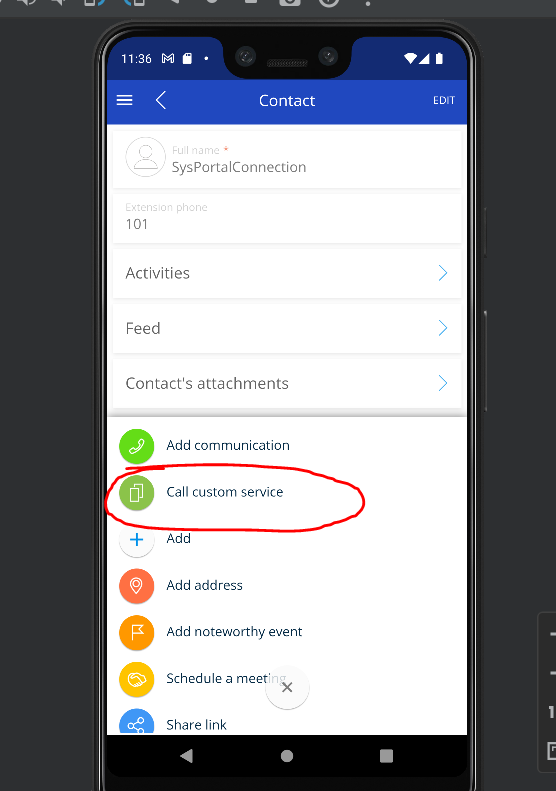Tap the Android home navigation button
The image size is (556, 791).
pos(287,756)
